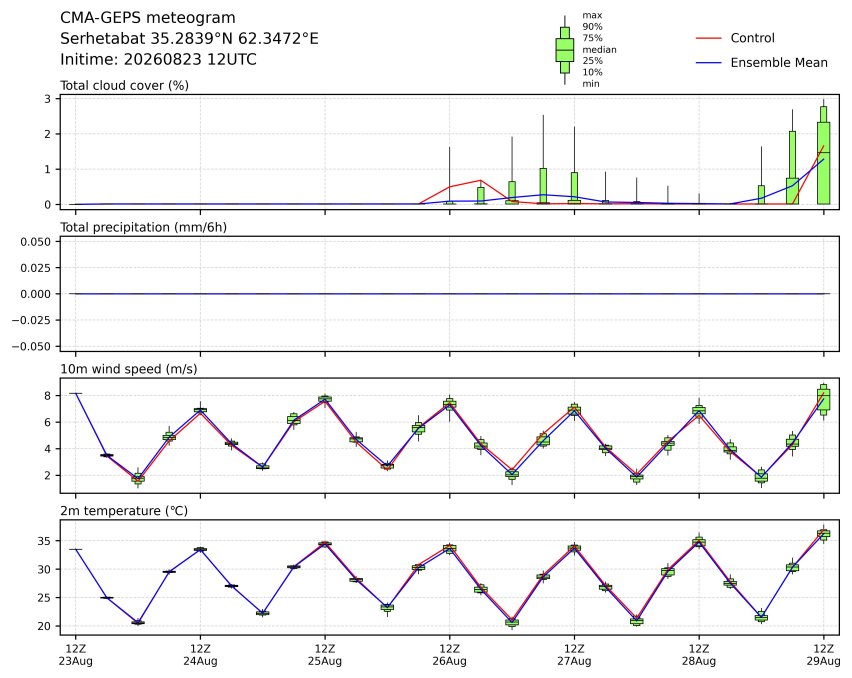Click the Serhetabat coordinates text

pyautogui.click(x=189, y=39)
